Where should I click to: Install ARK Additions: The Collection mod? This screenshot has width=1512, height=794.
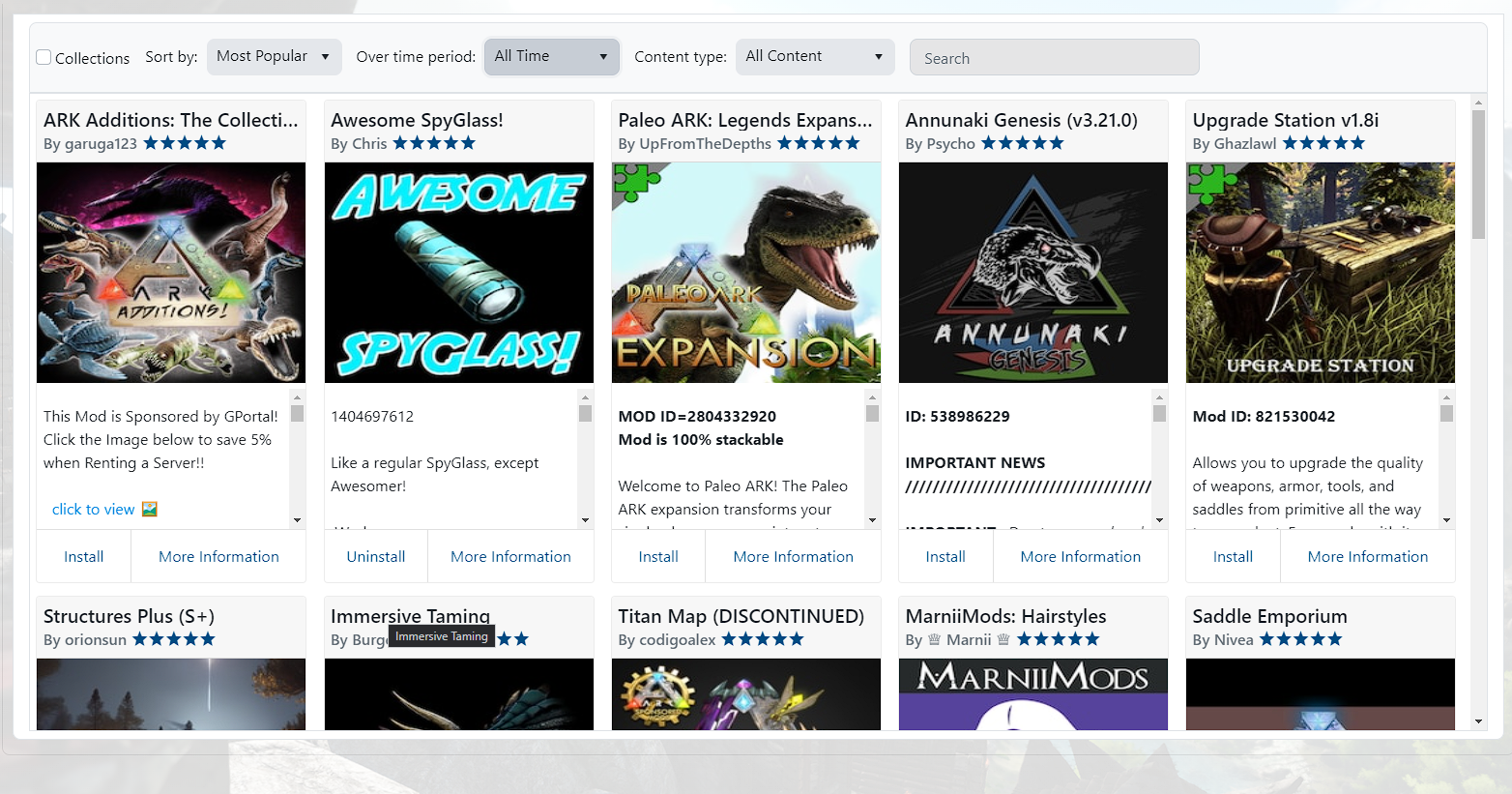84,556
